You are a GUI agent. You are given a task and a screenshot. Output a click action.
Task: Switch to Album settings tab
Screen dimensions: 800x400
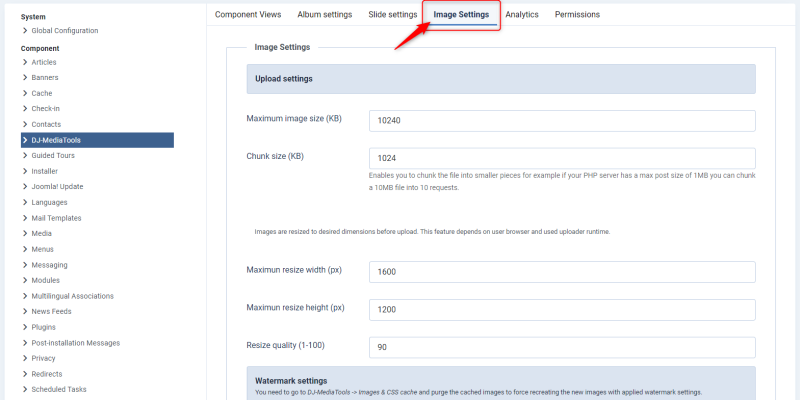click(324, 14)
